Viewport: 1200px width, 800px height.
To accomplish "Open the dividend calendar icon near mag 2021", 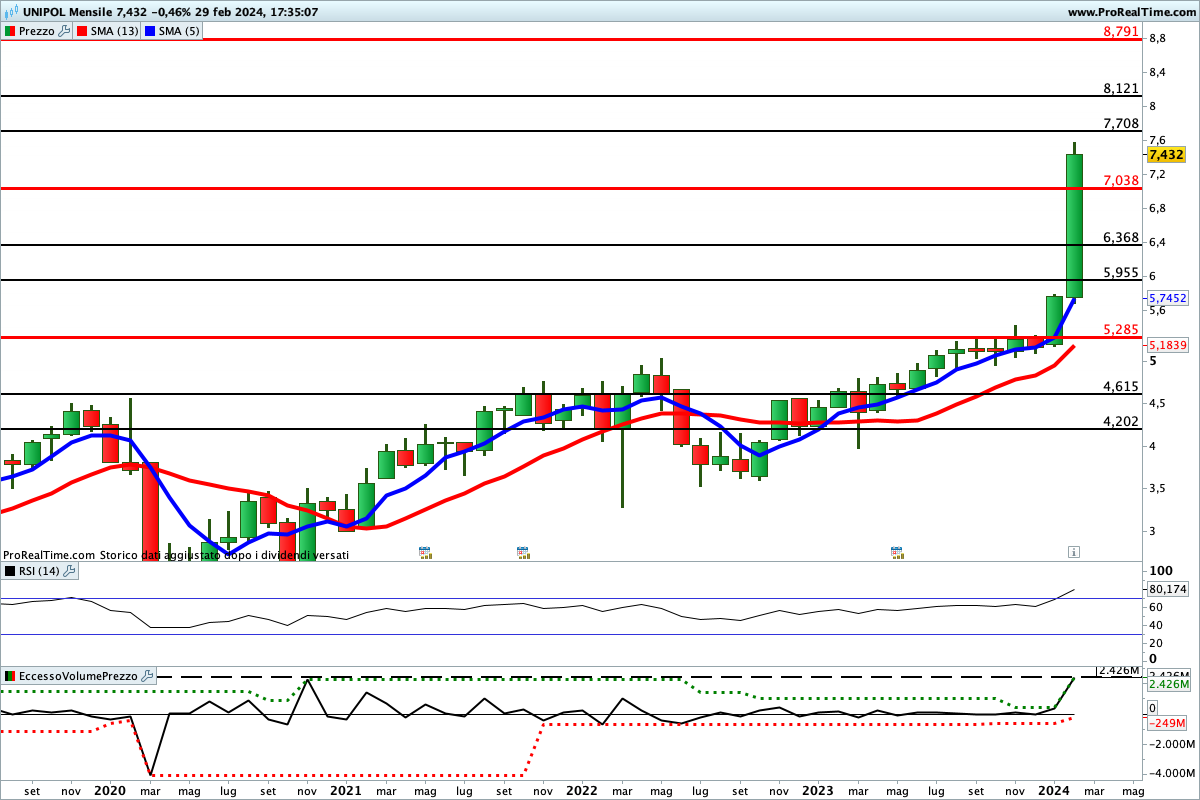I will pyautogui.click(x=424, y=551).
